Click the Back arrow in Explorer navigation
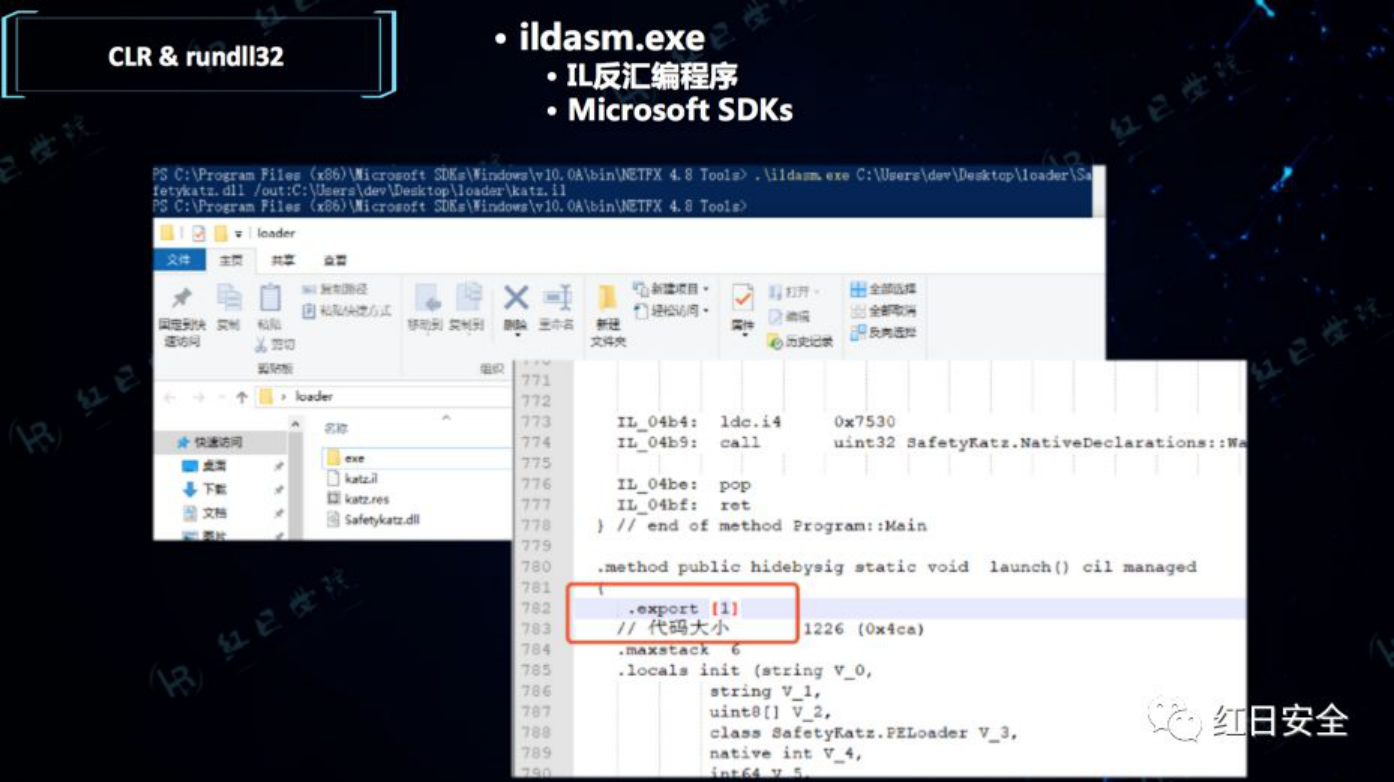Screen dimensions: 1394x782 [170, 397]
